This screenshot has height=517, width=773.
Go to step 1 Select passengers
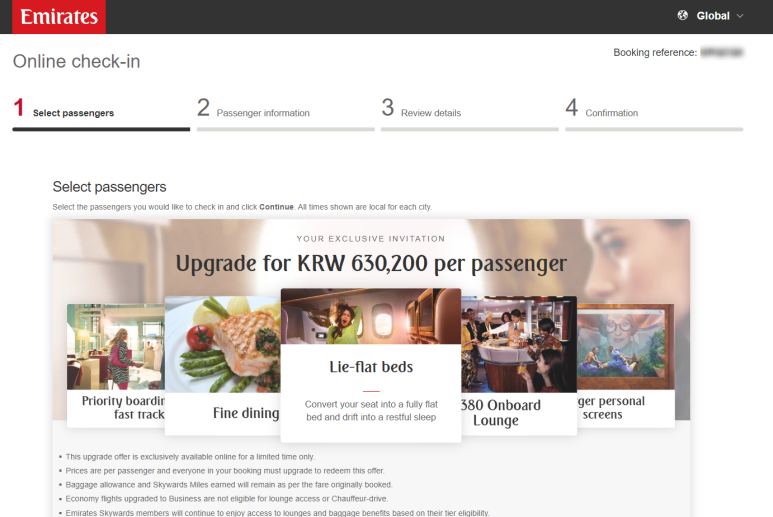pyautogui.click(x=101, y=114)
